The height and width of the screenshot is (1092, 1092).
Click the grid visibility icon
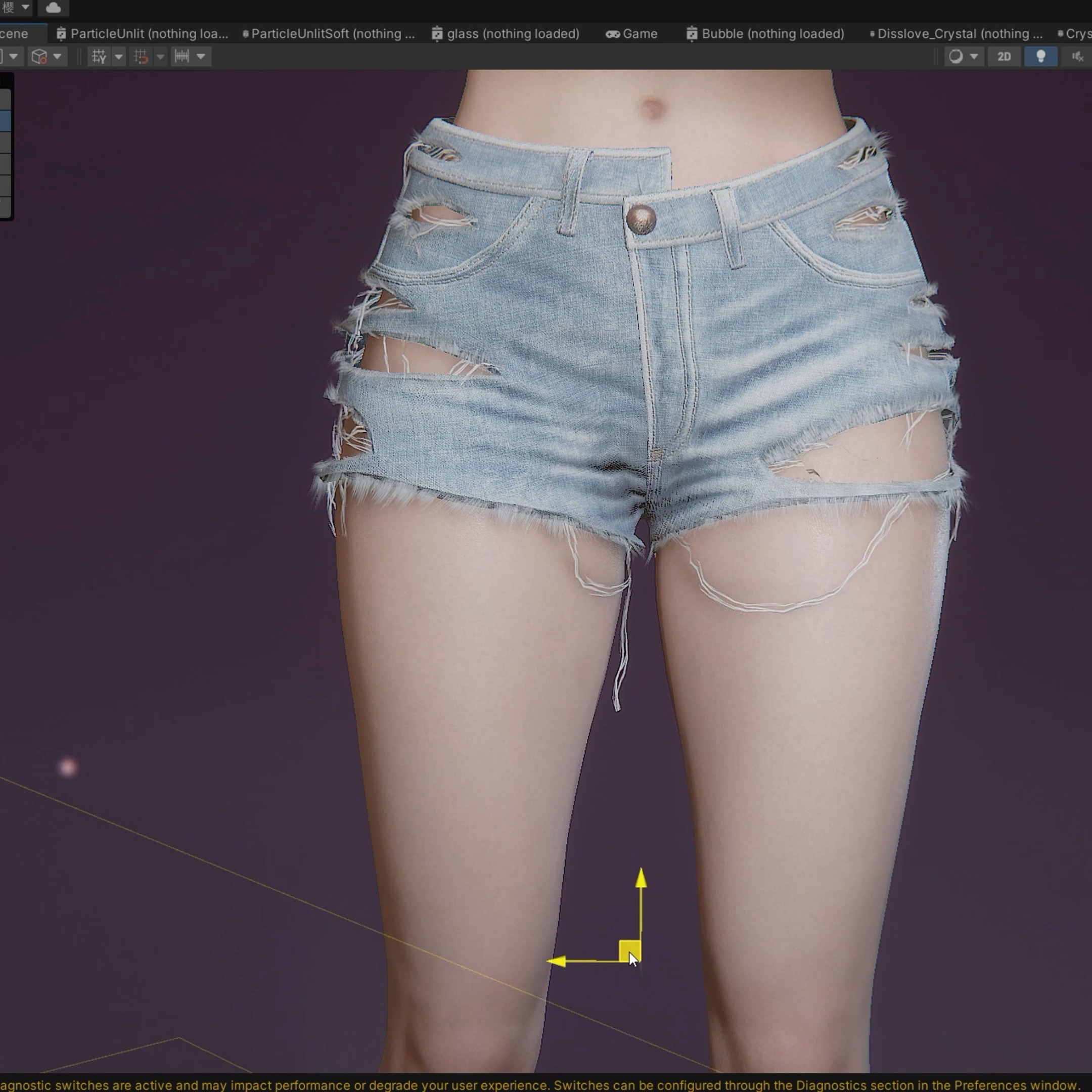point(99,57)
